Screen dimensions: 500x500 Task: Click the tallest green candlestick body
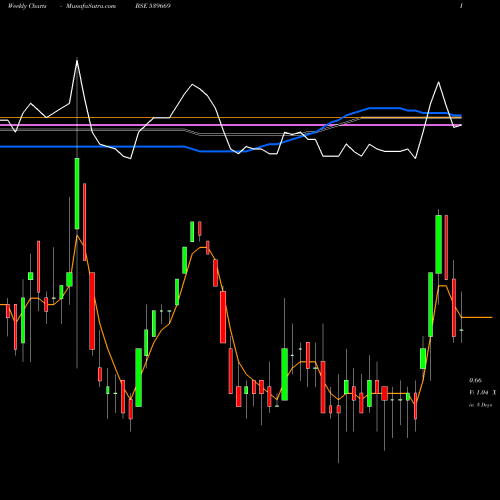click(77, 194)
